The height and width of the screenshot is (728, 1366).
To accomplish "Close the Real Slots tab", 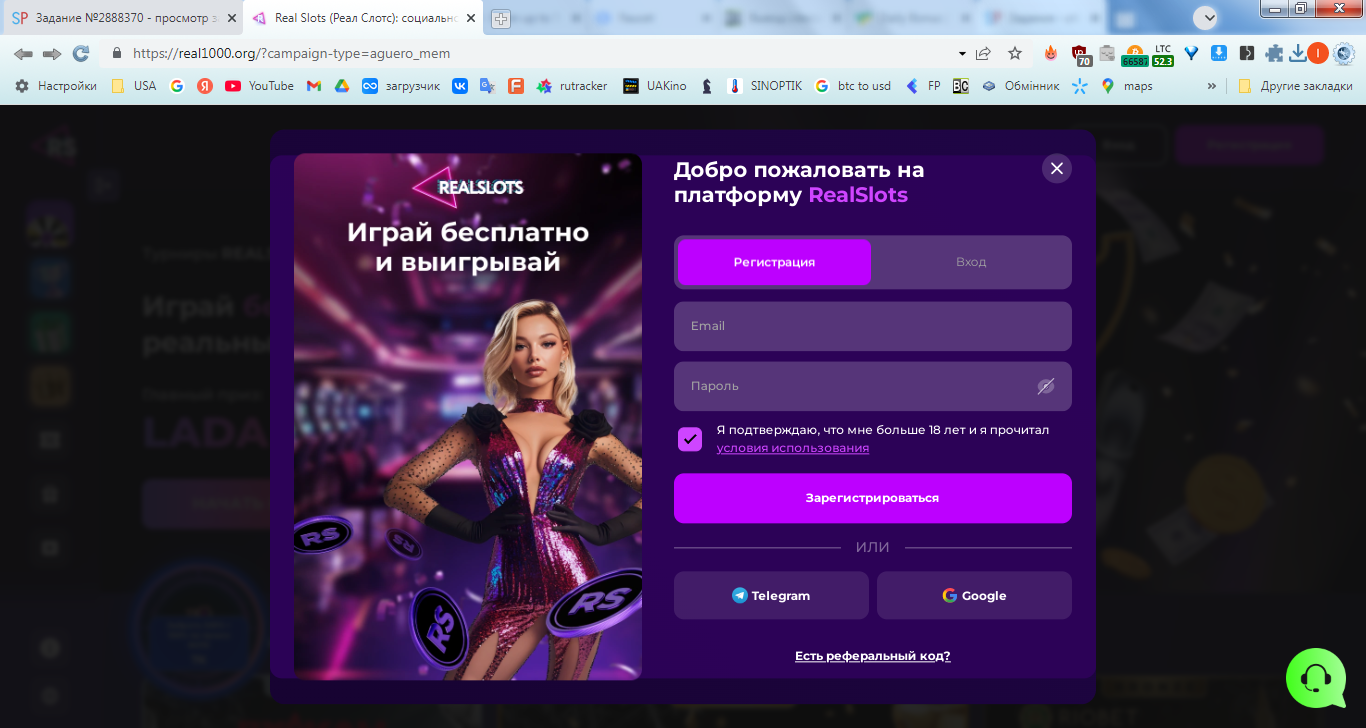I will point(471,18).
